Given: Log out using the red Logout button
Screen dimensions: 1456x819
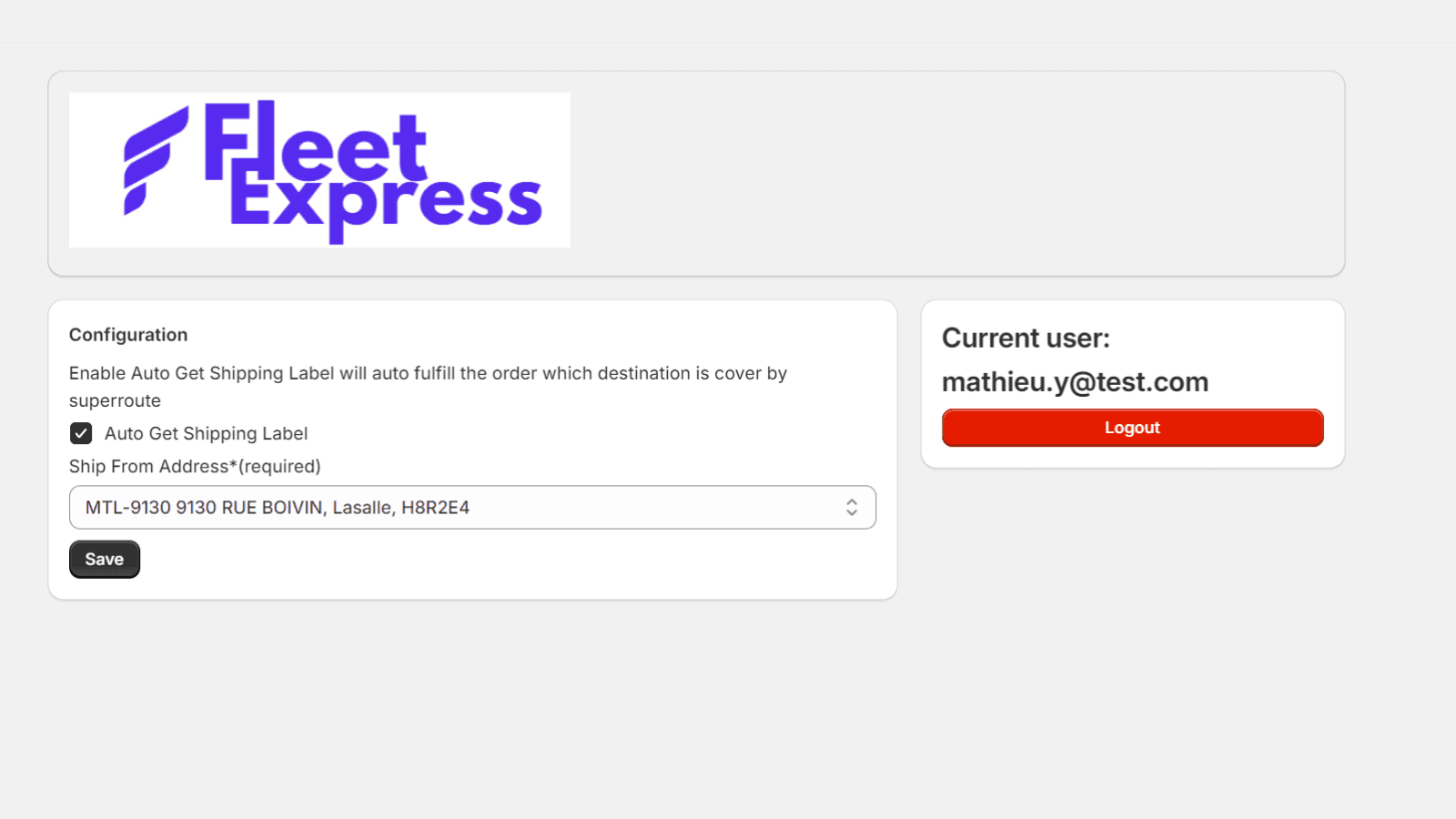Looking at the screenshot, I should pyautogui.click(x=1132, y=428).
